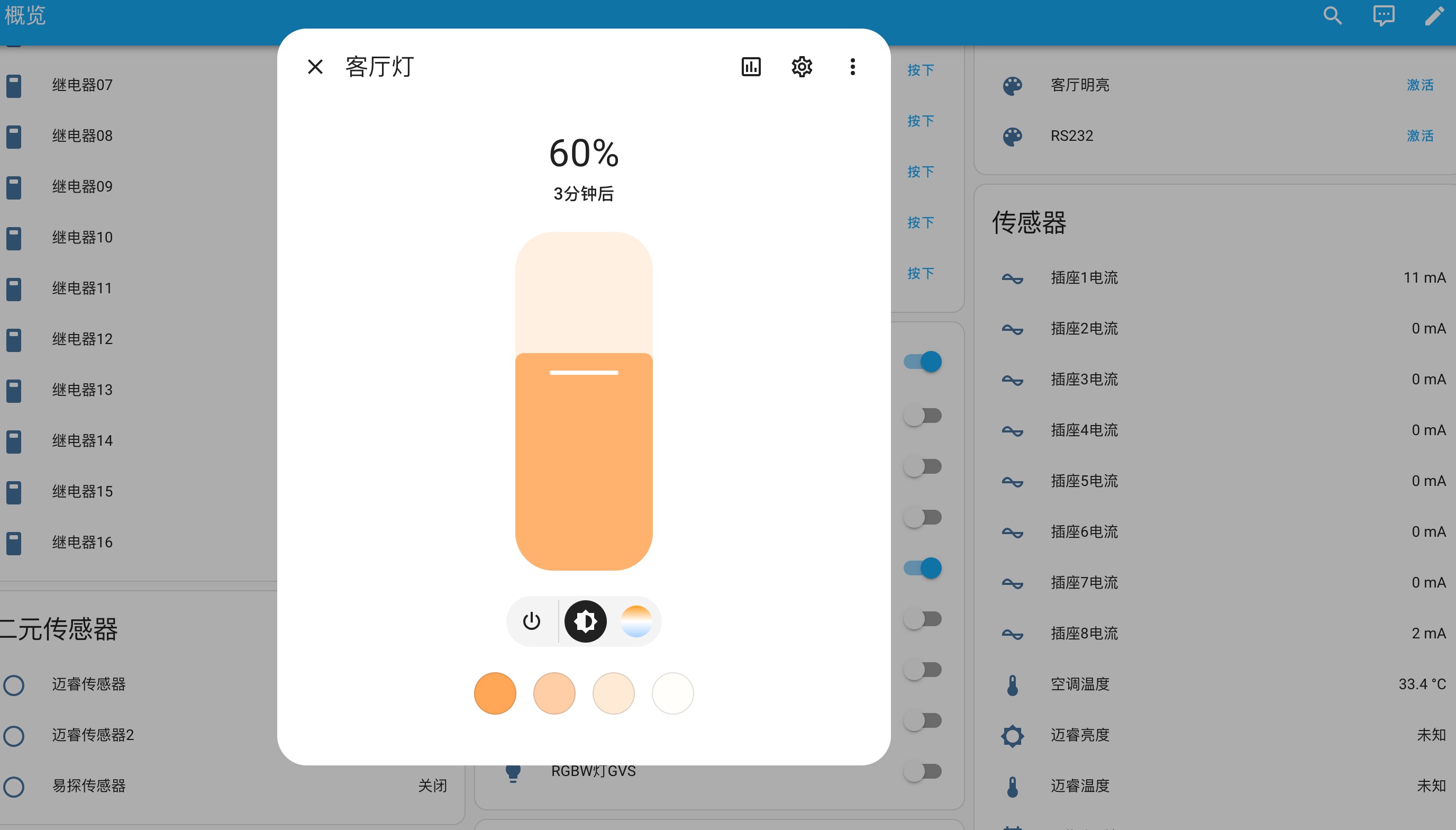Select brightness control mode
Viewport: 1456px width, 830px height.
(585, 621)
